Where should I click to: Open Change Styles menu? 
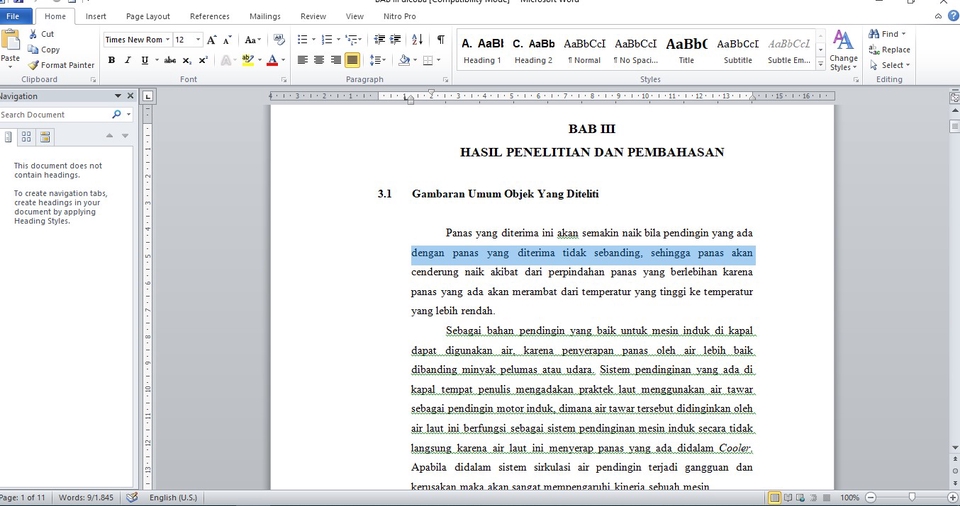click(843, 51)
